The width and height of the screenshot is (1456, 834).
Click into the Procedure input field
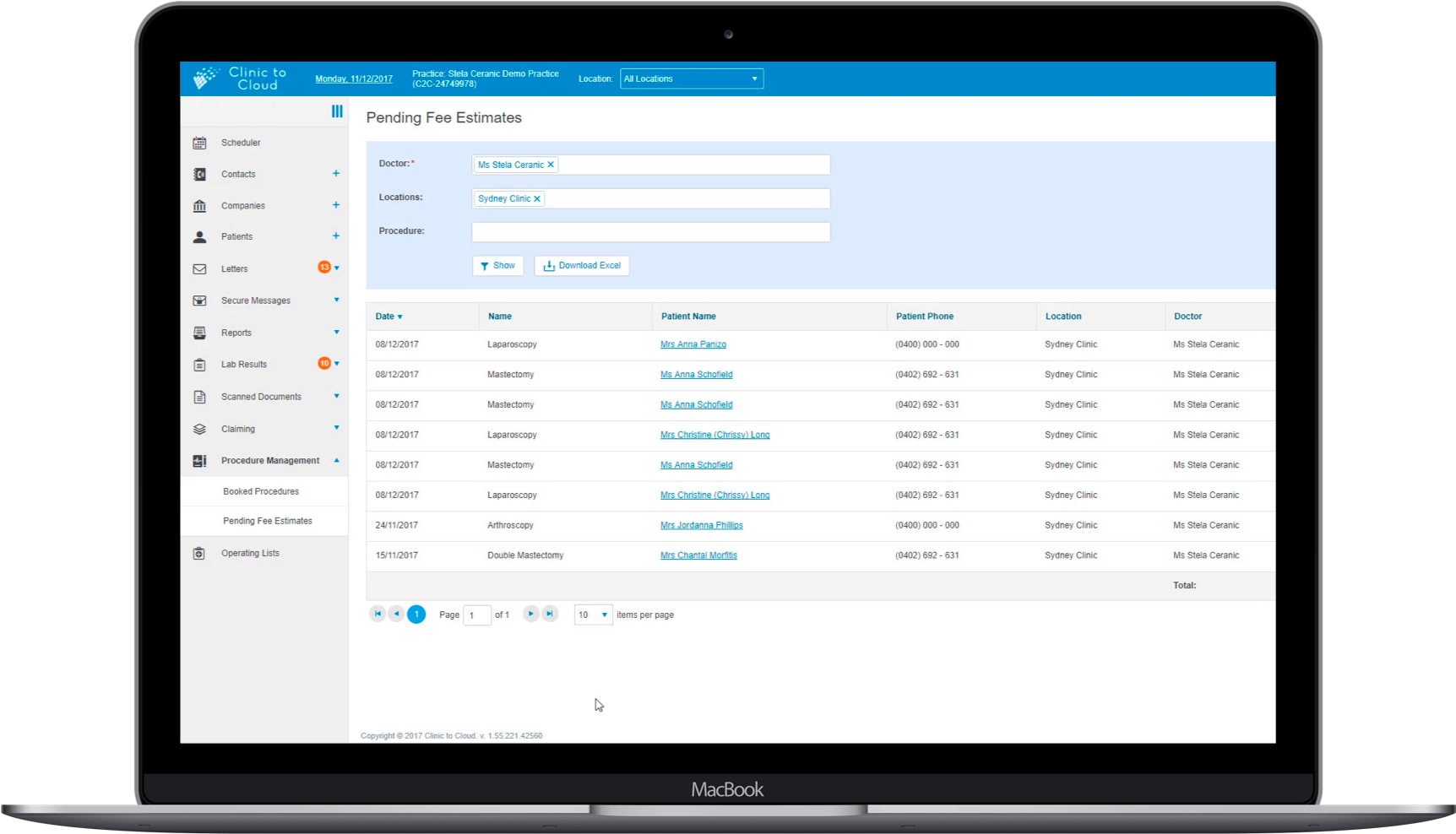tap(650, 232)
